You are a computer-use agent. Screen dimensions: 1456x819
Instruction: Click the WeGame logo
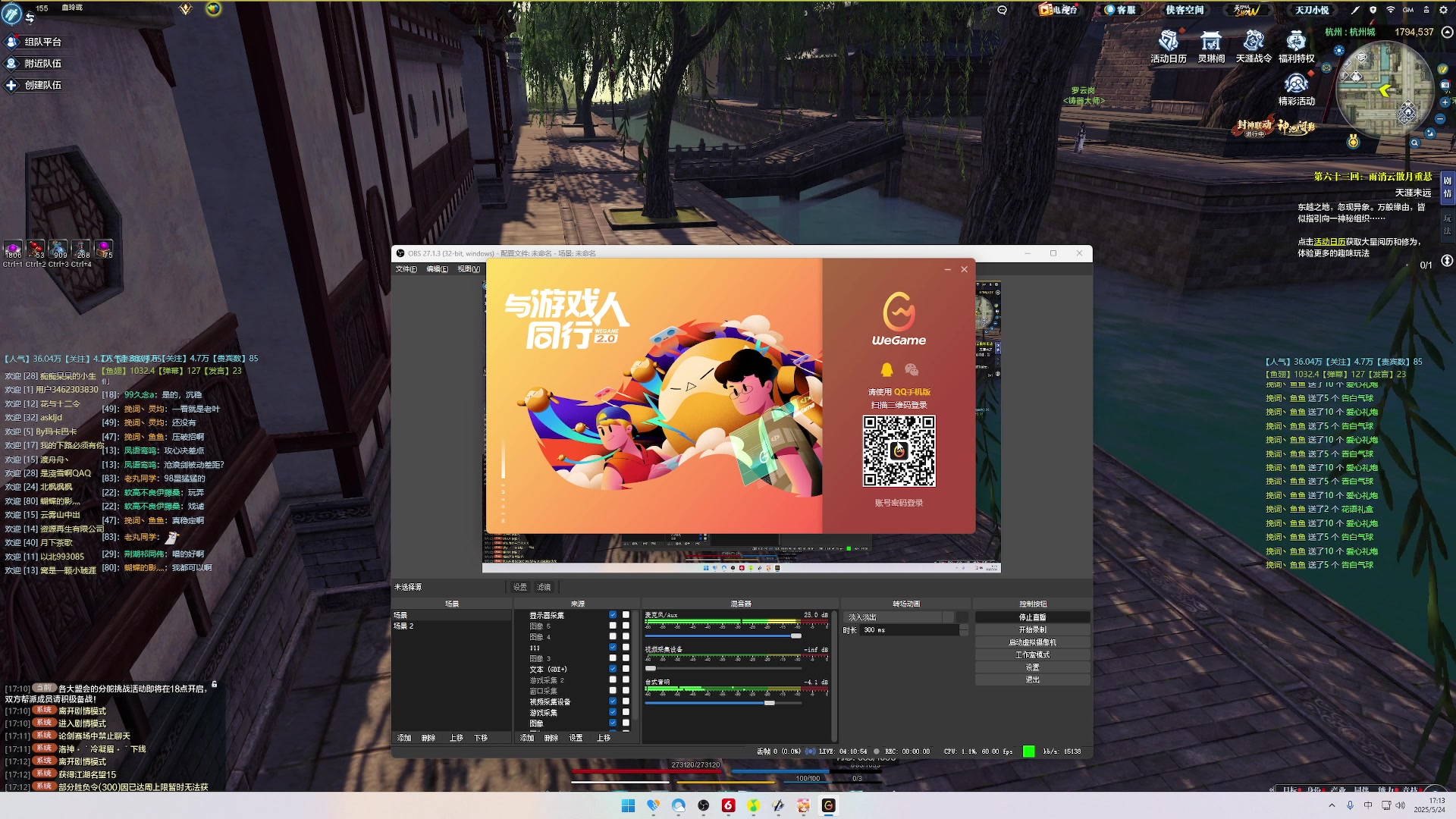(x=899, y=318)
